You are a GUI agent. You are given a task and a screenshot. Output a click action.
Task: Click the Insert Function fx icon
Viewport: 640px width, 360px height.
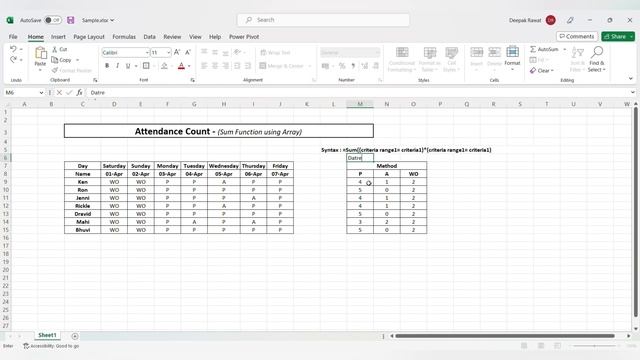(x=80, y=93)
